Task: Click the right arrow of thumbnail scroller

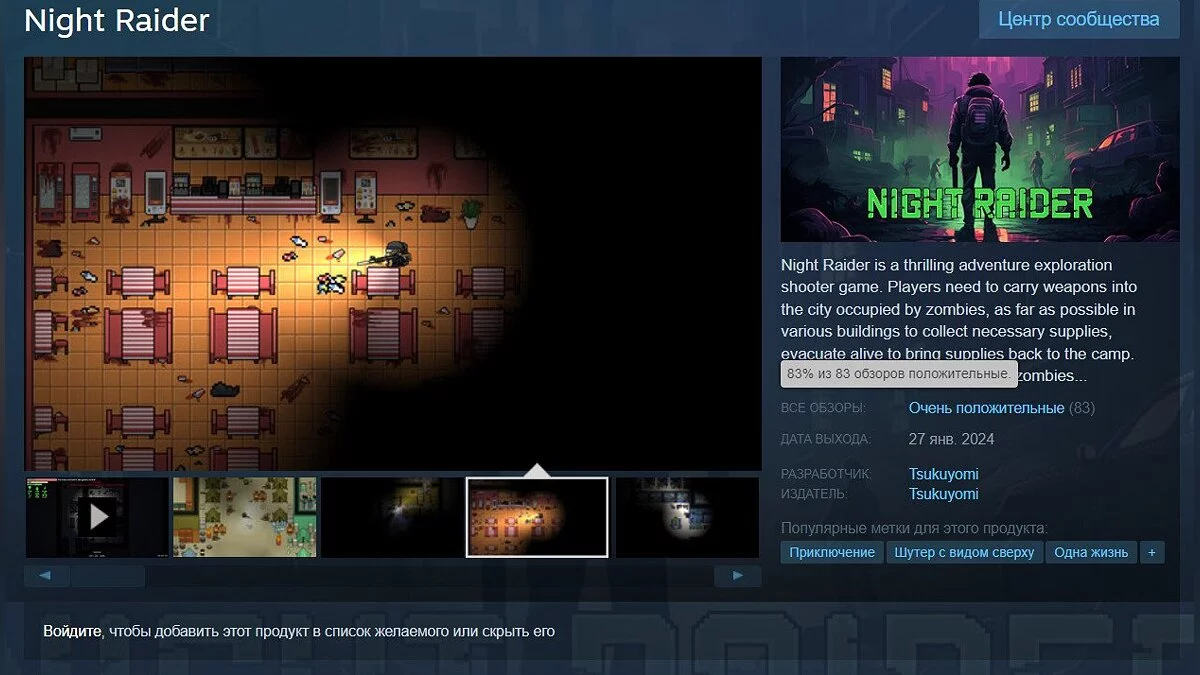Action: [x=738, y=576]
